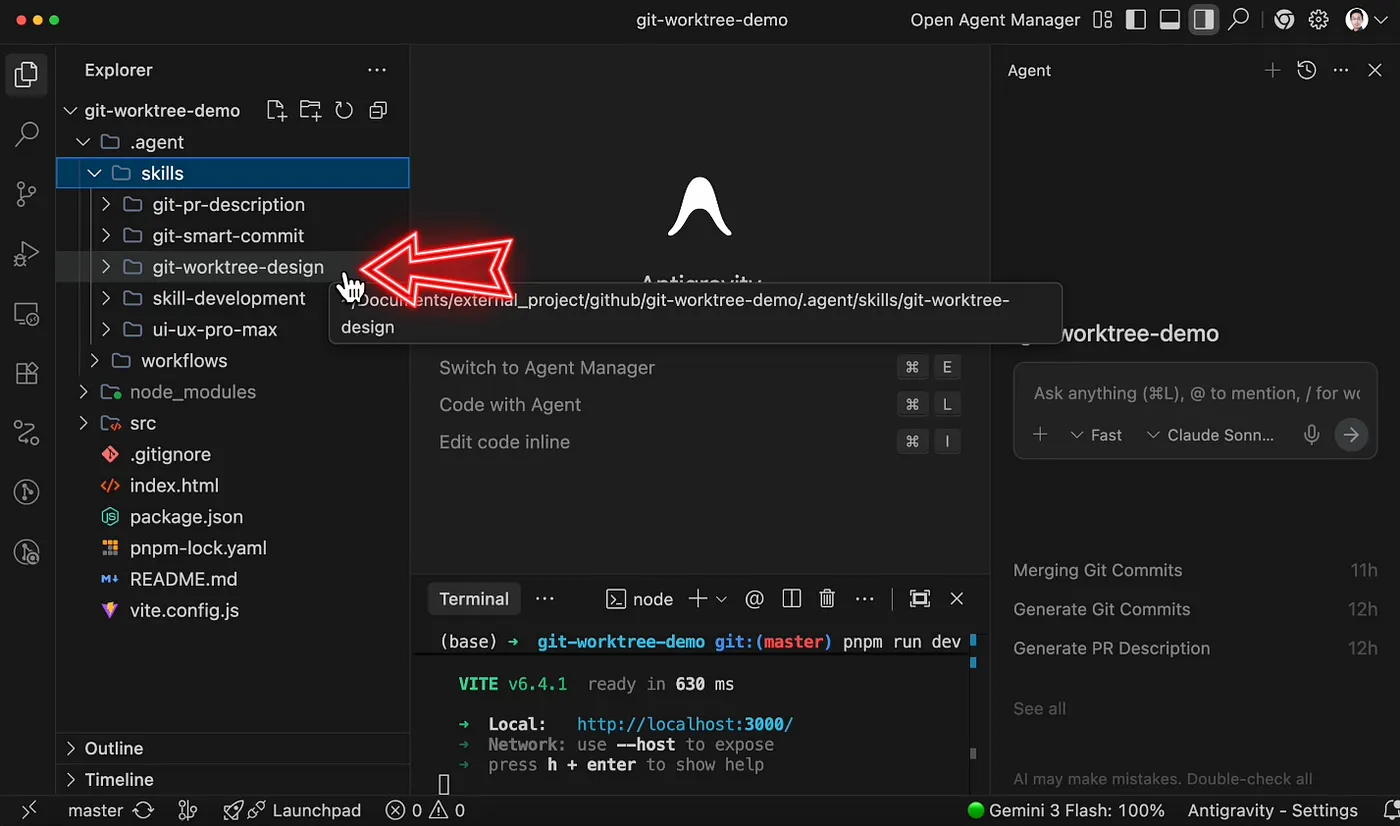Viewport: 1400px width, 826px height.
Task: Maximize the terminal panel size
Action: (x=920, y=599)
